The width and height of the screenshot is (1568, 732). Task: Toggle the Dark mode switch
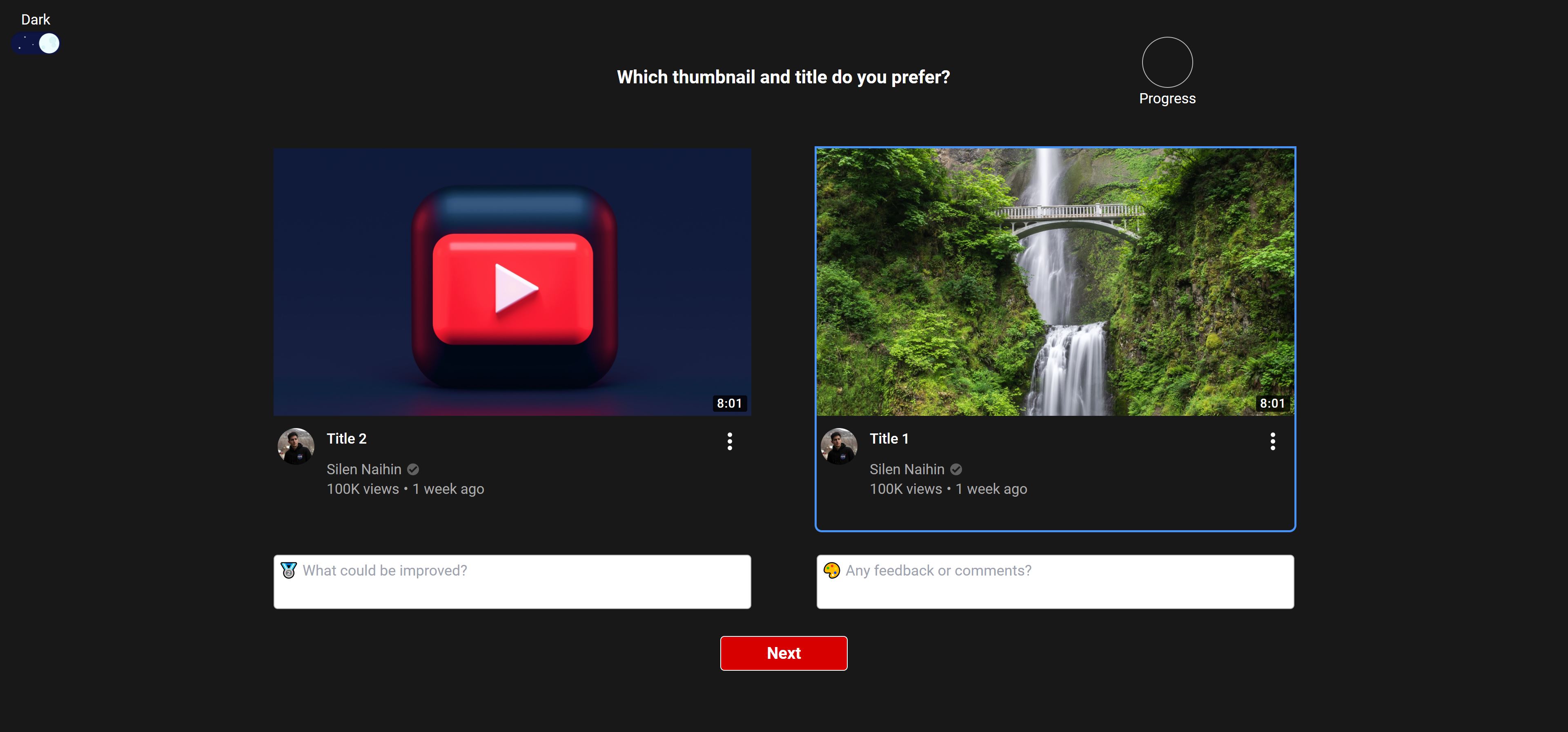coord(35,44)
